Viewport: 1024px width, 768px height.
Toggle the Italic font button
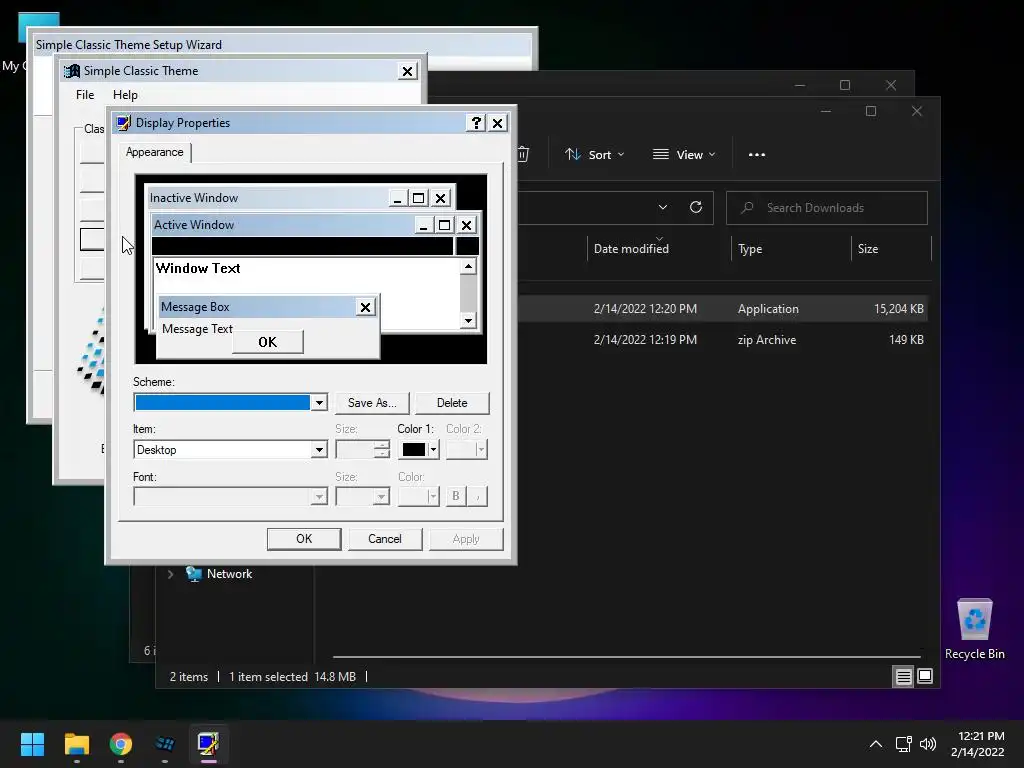pos(477,496)
